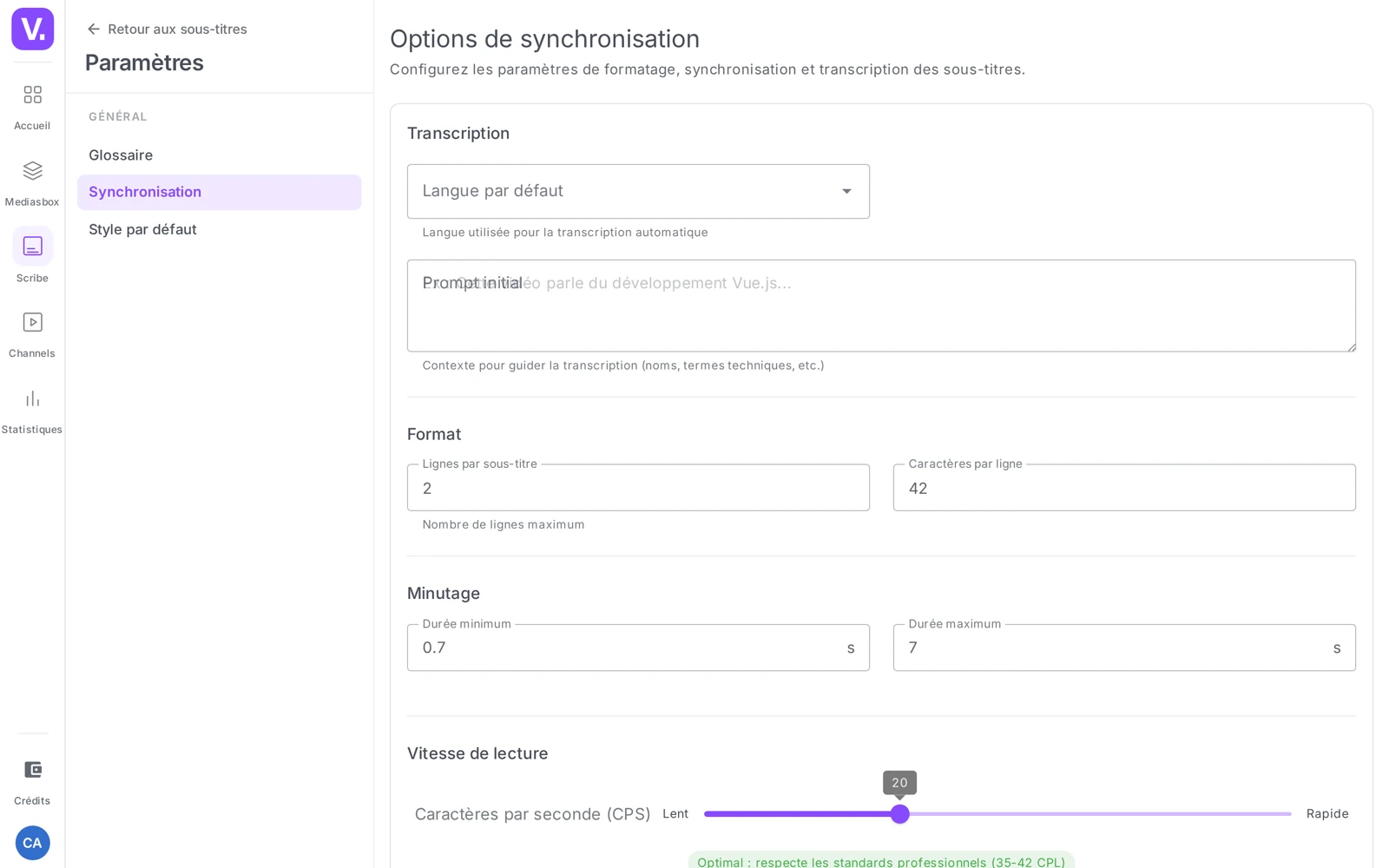Open the Accueil home icon

[32, 95]
